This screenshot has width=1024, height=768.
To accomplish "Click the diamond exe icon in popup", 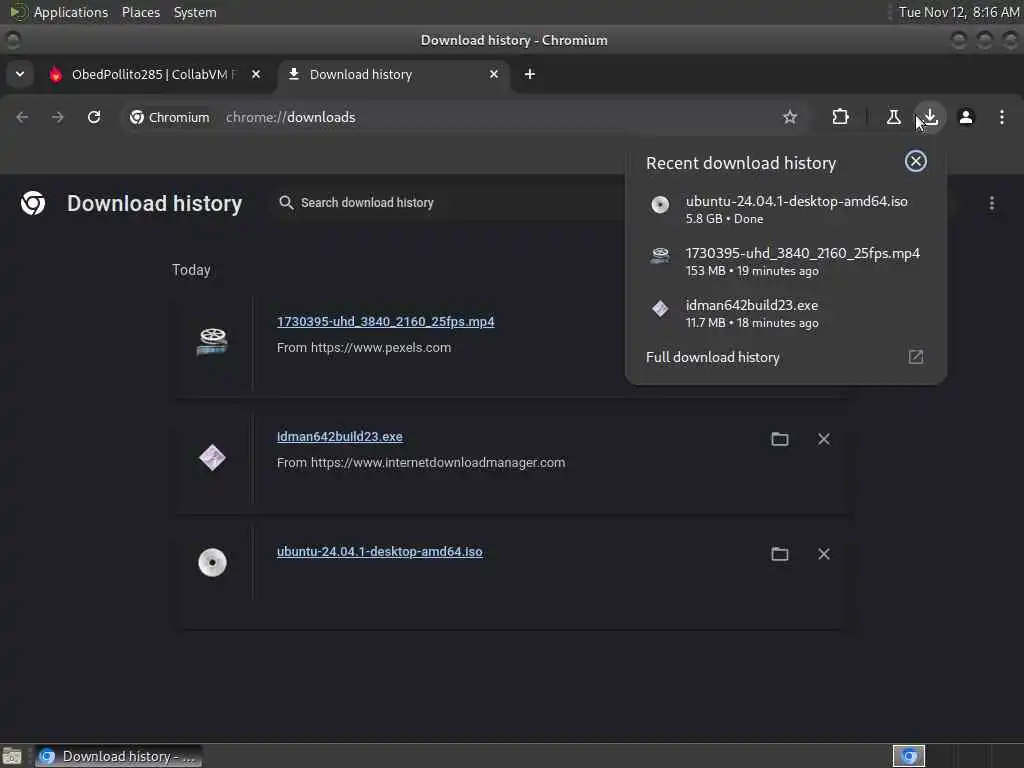I will (x=660, y=308).
